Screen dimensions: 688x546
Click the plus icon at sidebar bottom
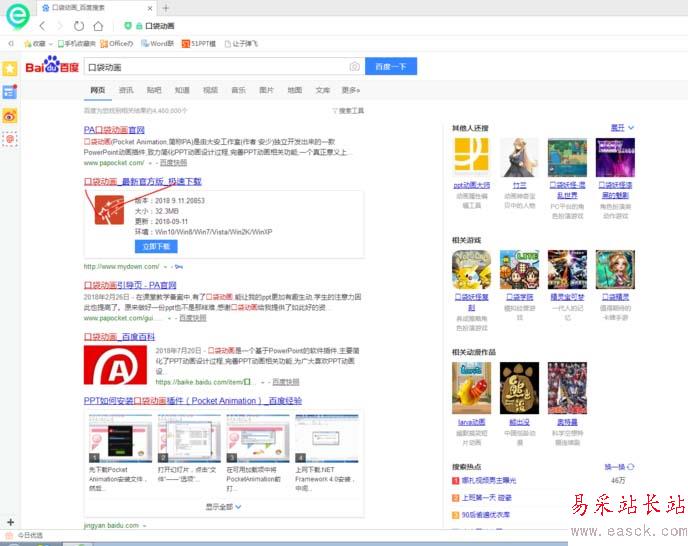click(11, 522)
